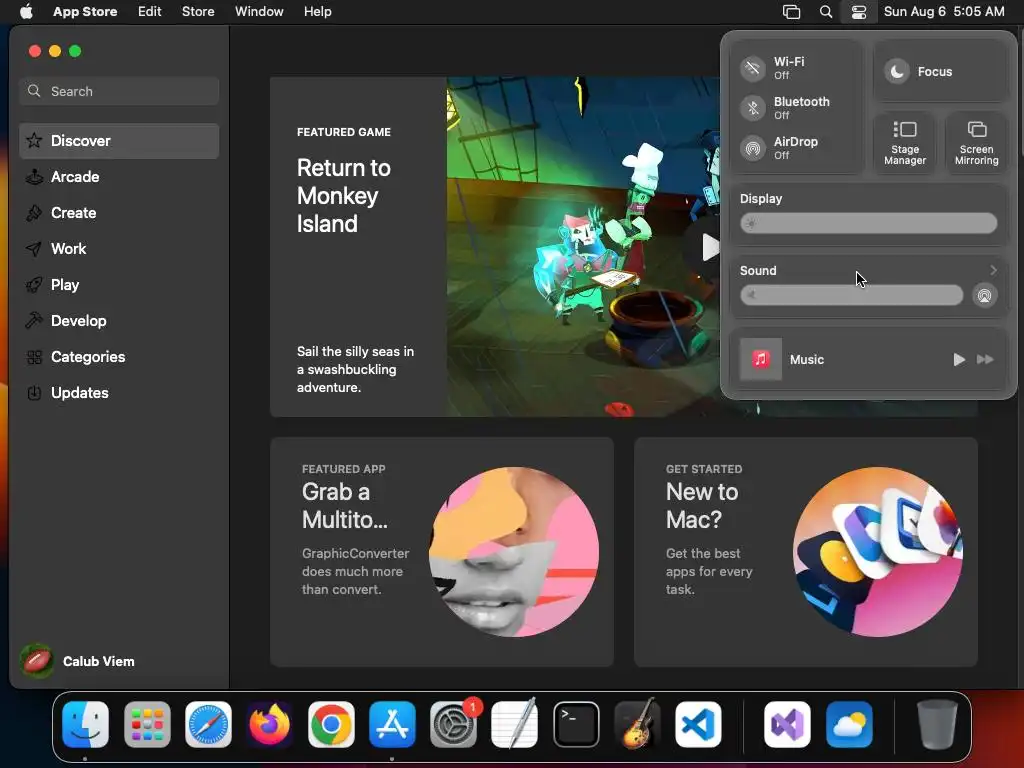The width and height of the screenshot is (1024, 768).
Task: Open Finder from the Dock
Action: [x=86, y=724]
